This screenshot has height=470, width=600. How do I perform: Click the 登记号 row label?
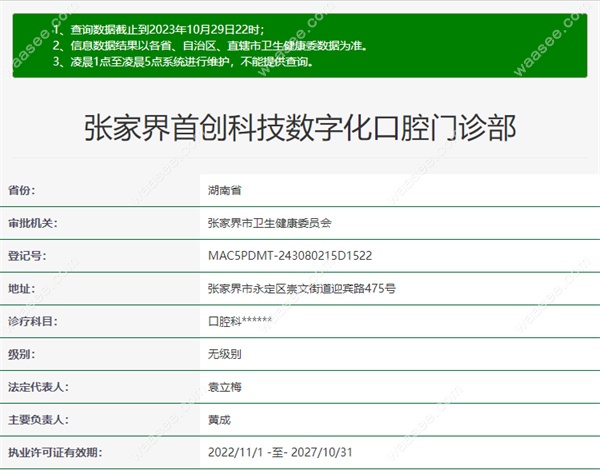click(x=28, y=256)
